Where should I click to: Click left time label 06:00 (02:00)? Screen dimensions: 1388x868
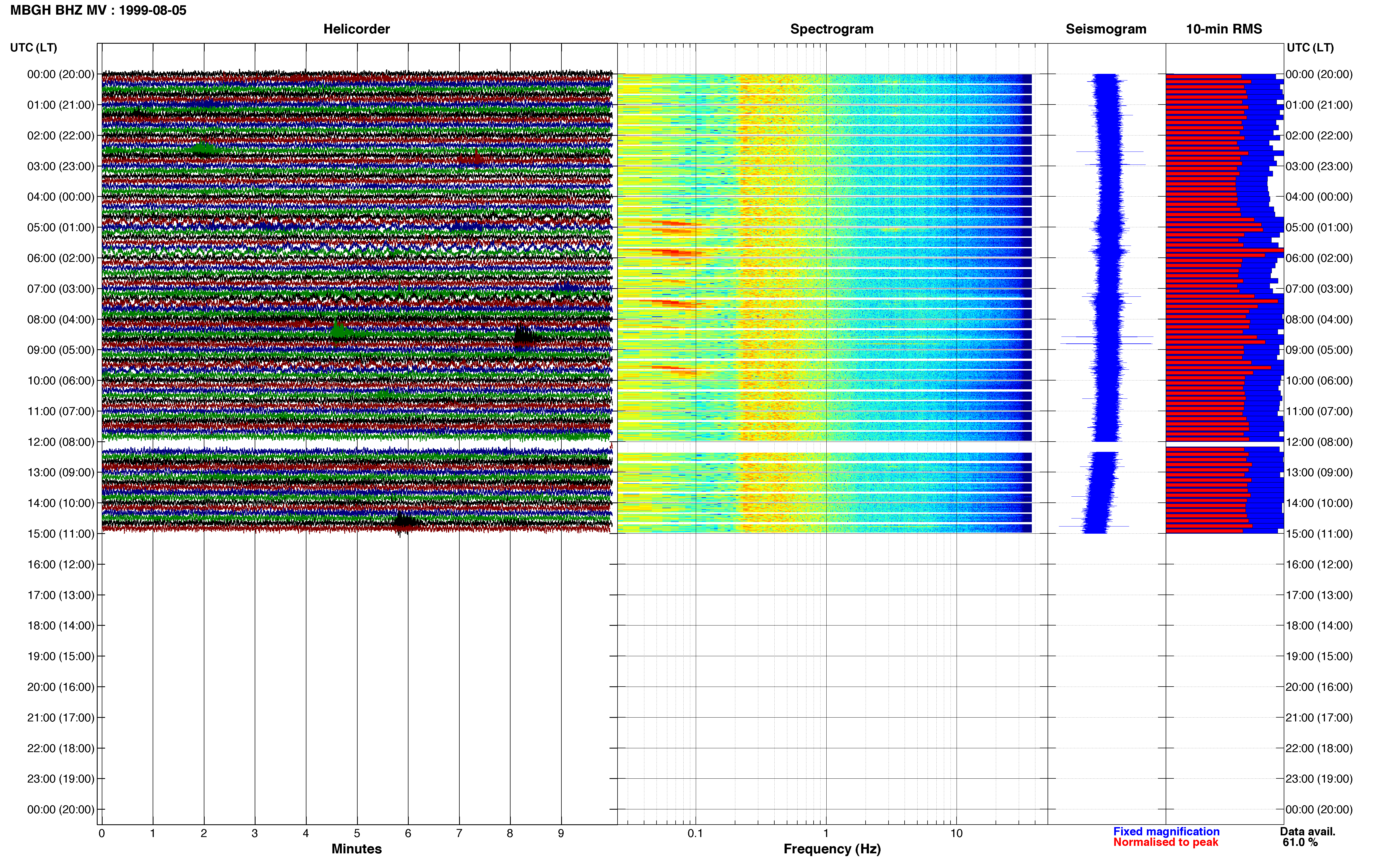pyautogui.click(x=61, y=258)
